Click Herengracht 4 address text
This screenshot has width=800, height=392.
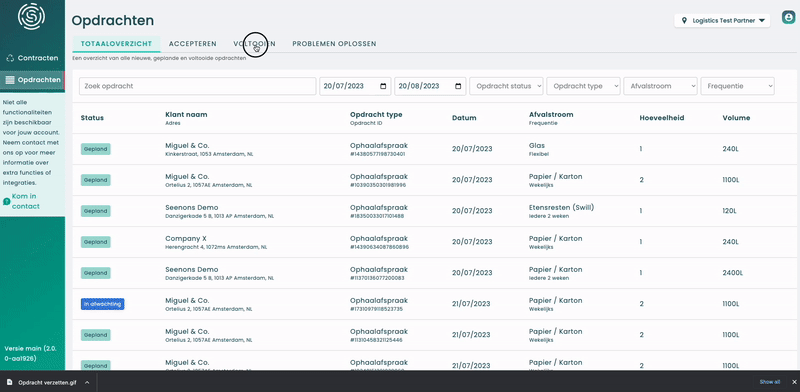tap(216, 247)
